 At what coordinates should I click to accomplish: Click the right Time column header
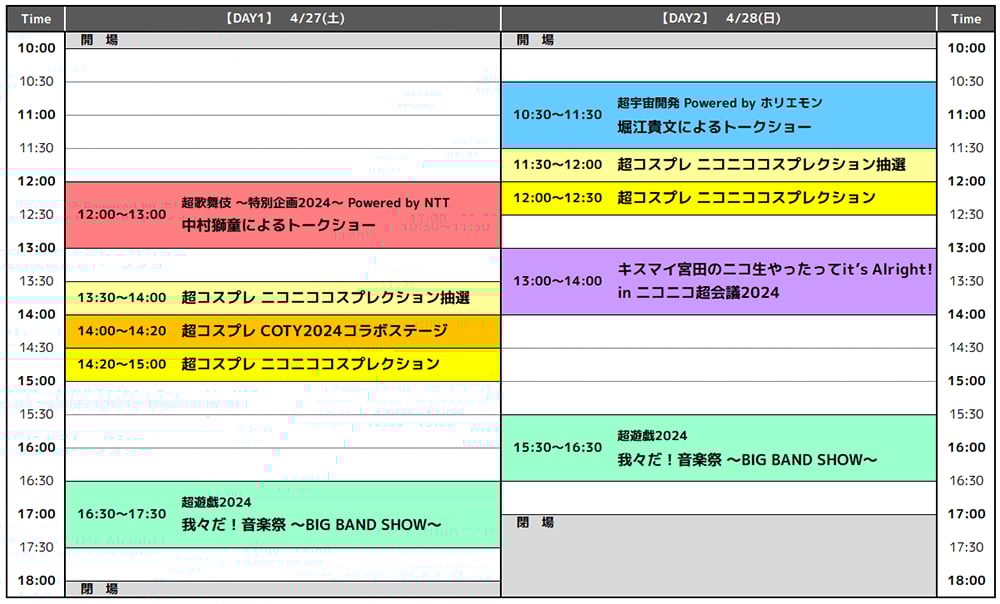coord(966,18)
